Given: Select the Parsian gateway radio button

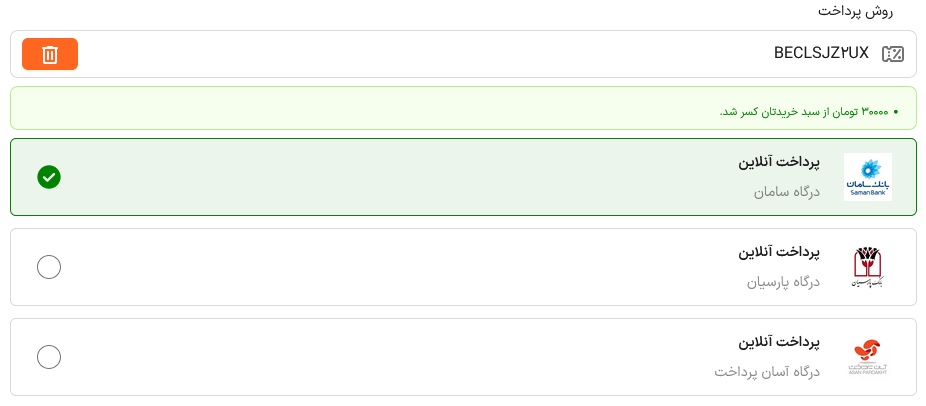Looking at the screenshot, I should [x=49, y=267].
